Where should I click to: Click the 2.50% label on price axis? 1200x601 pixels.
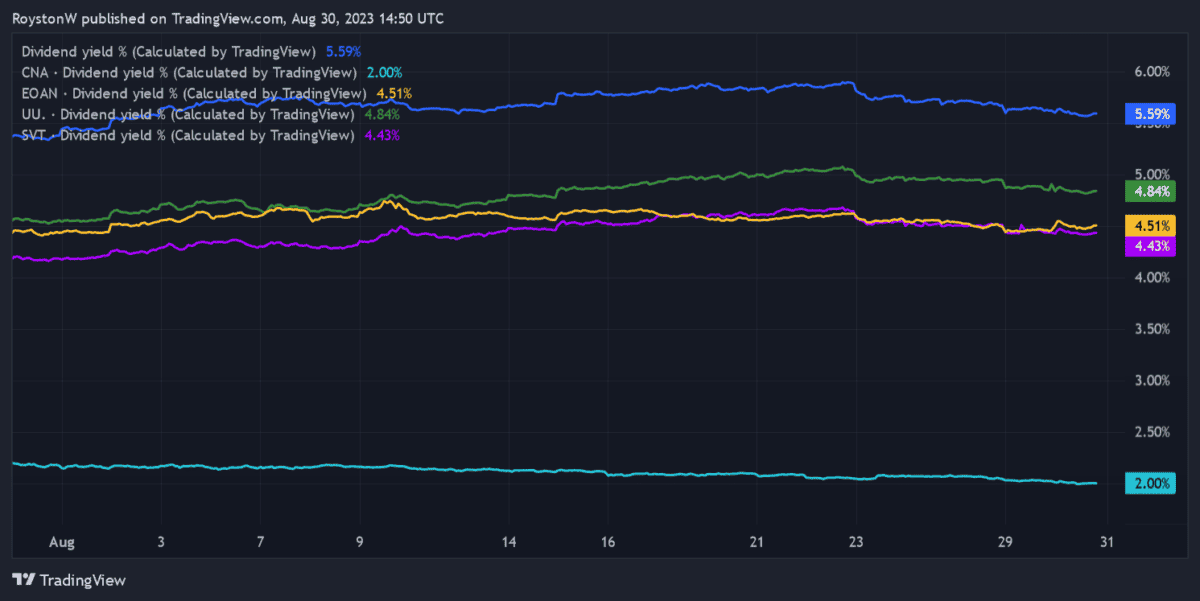pos(1150,432)
